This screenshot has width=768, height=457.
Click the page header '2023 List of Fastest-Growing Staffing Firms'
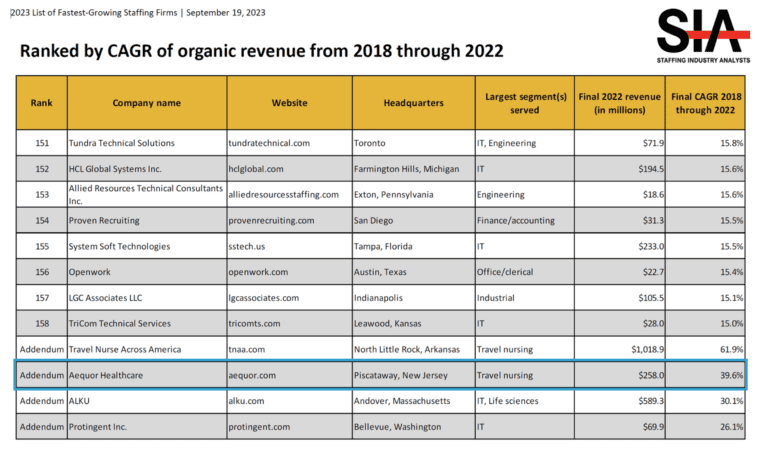94,13
